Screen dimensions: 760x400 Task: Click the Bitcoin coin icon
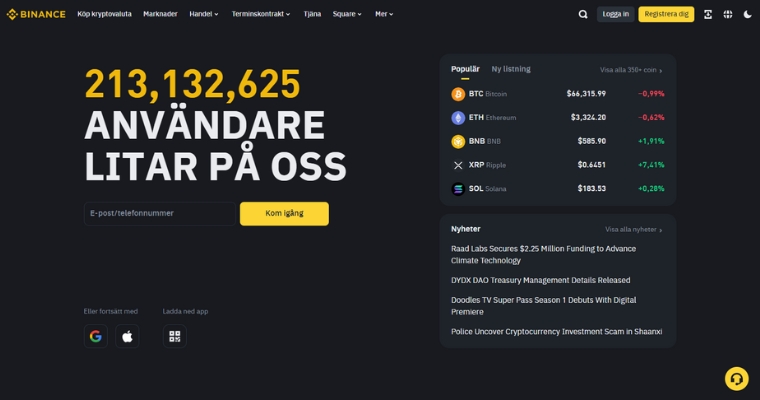(458, 94)
